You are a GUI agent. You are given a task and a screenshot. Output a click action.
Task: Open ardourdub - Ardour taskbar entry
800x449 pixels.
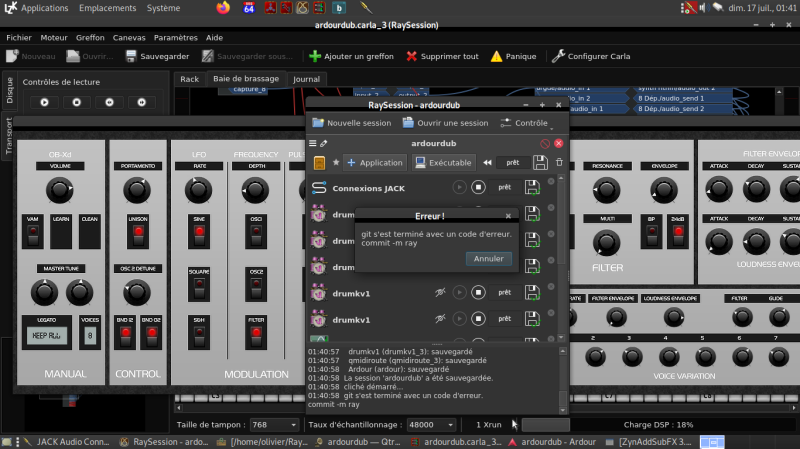(x=553, y=442)
